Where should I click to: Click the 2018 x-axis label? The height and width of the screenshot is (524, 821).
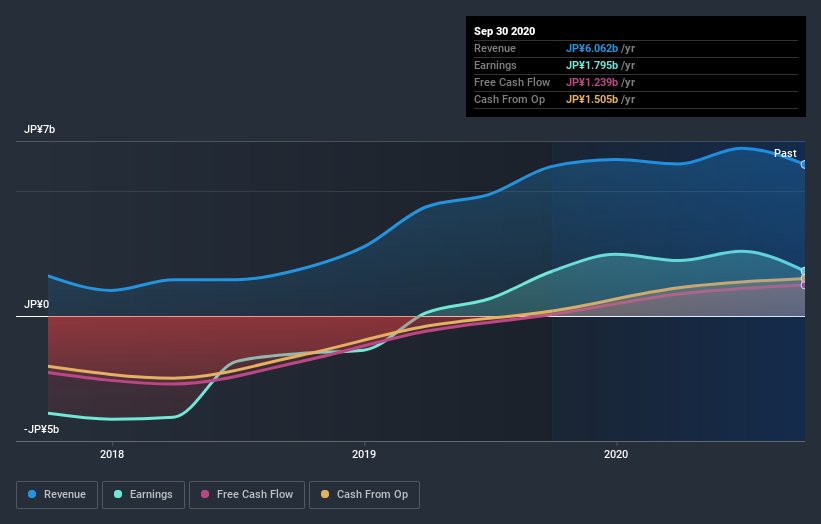112,454
